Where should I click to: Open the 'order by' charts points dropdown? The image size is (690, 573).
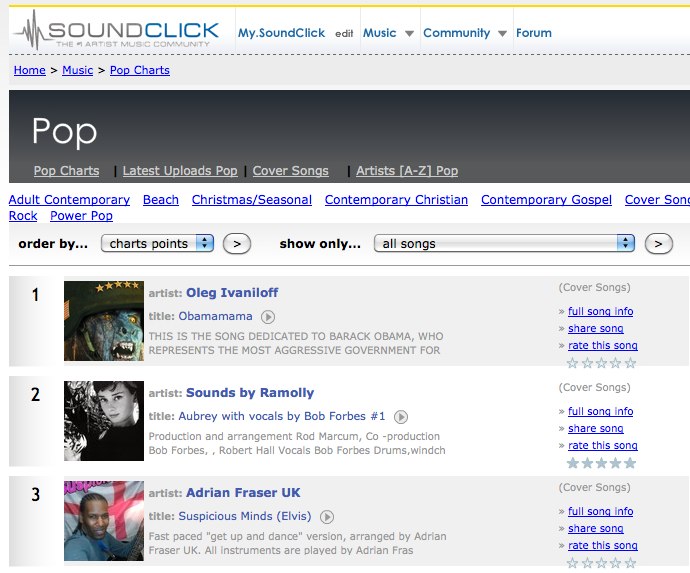coord(157,243)
